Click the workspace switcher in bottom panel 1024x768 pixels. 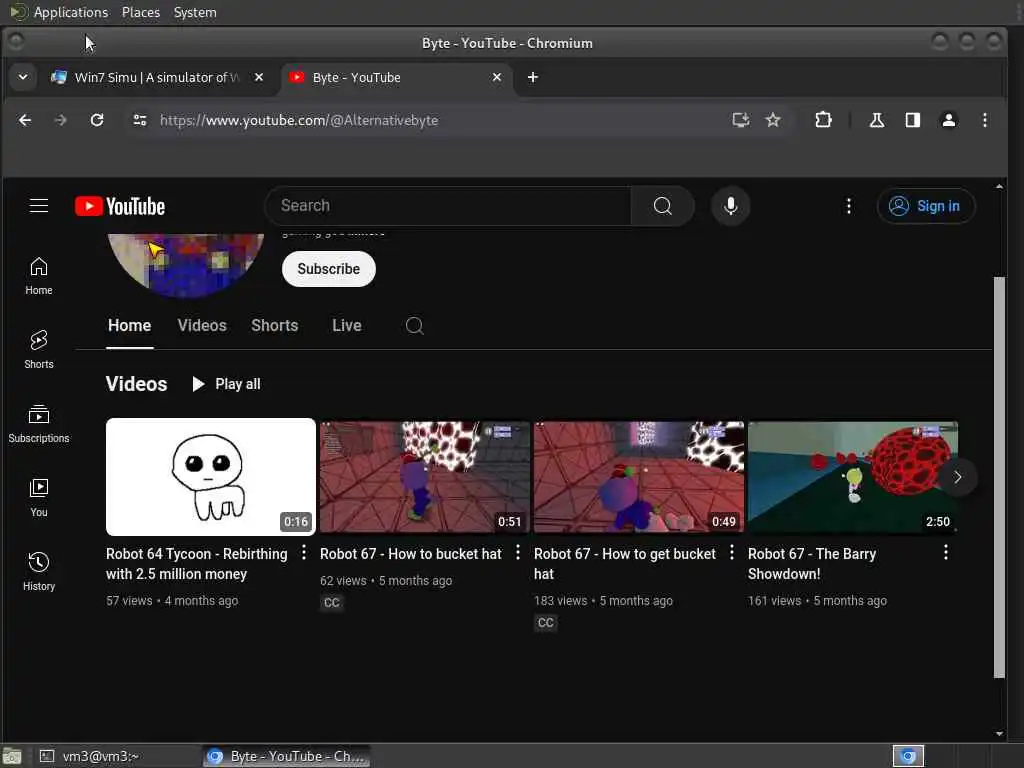(x=908, y=756)
